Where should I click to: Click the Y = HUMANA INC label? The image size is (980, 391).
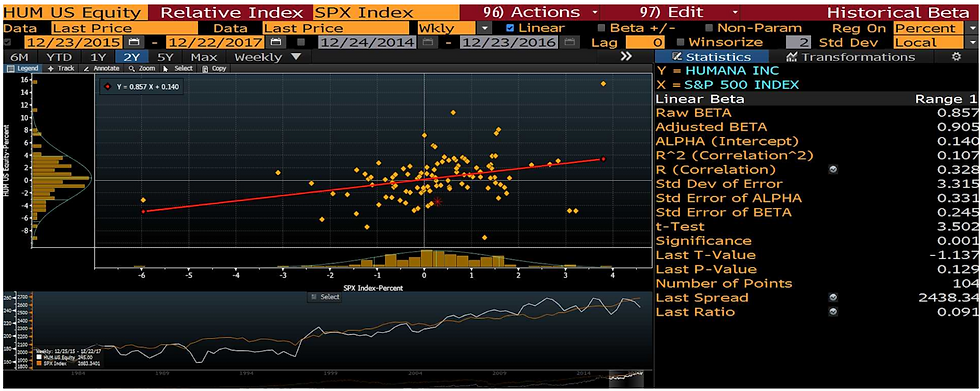click(x=718, y=71)
